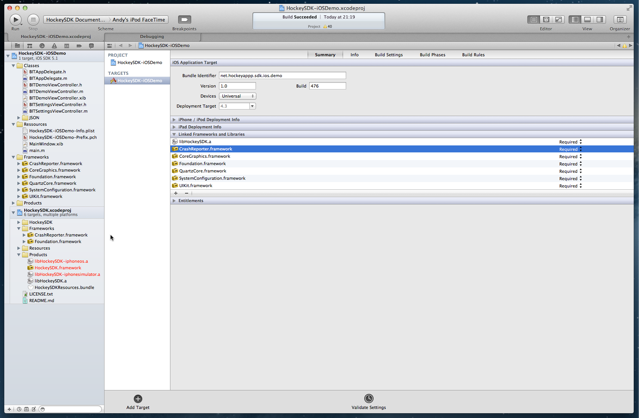The width and height of the screenshot is (639, 418).
Task: Open the Build Phases tab
Action: [432, 55]
